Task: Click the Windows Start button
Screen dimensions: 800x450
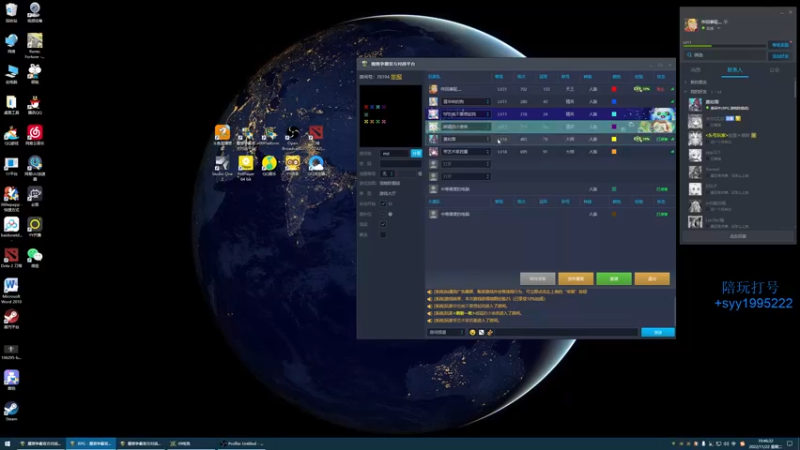Action: [7, 444]
